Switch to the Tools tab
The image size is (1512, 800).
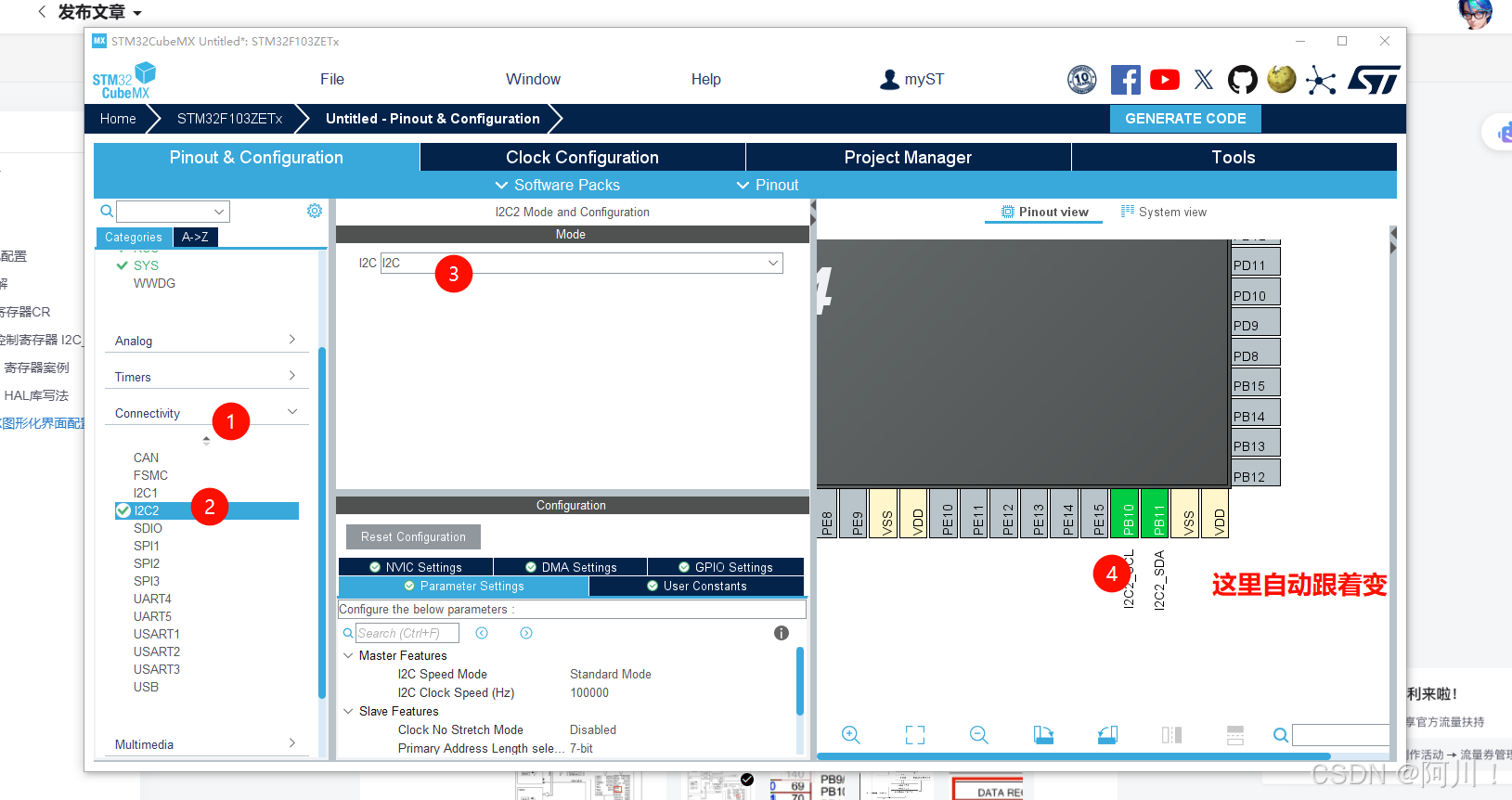1234,157
